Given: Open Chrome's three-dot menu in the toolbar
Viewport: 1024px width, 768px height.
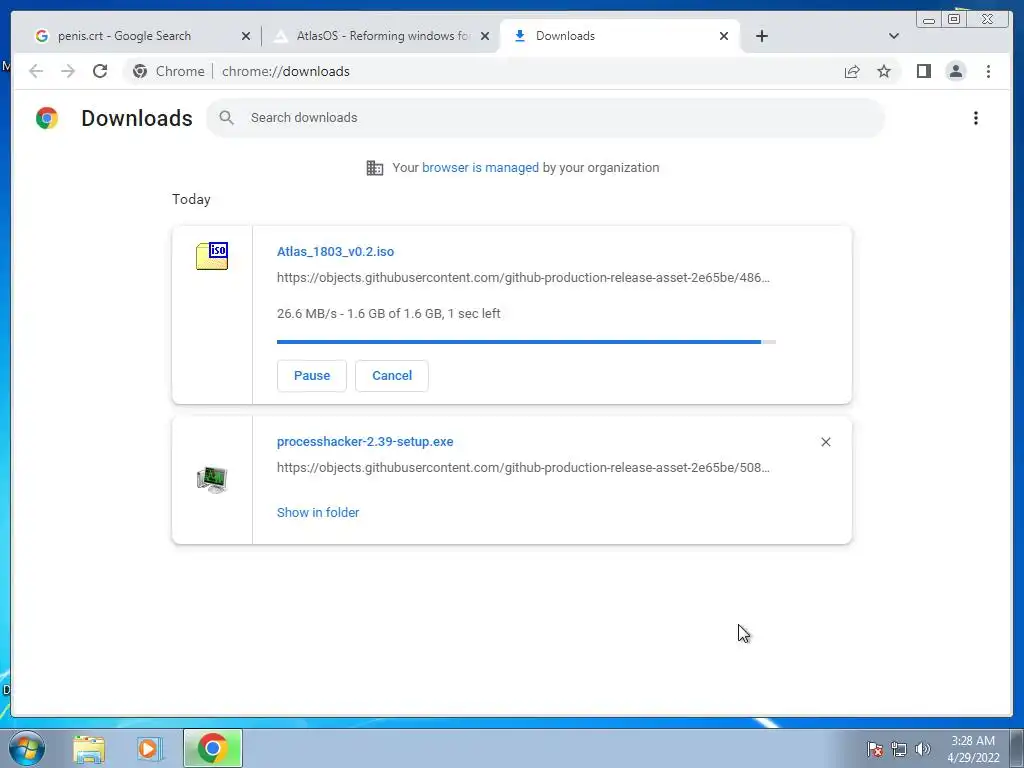Looking at the screenshot, I should 988,71.
